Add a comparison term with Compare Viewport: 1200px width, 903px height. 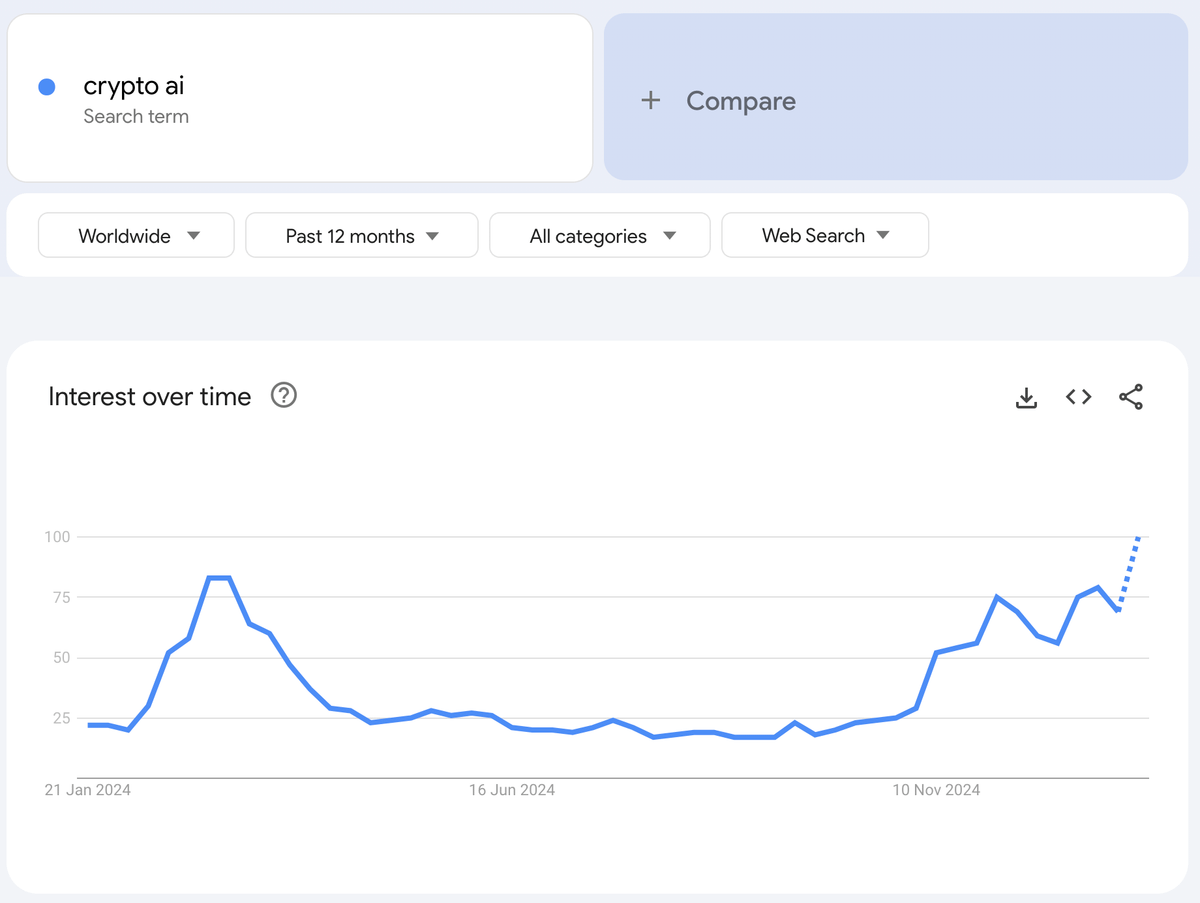tap(896, 97)
